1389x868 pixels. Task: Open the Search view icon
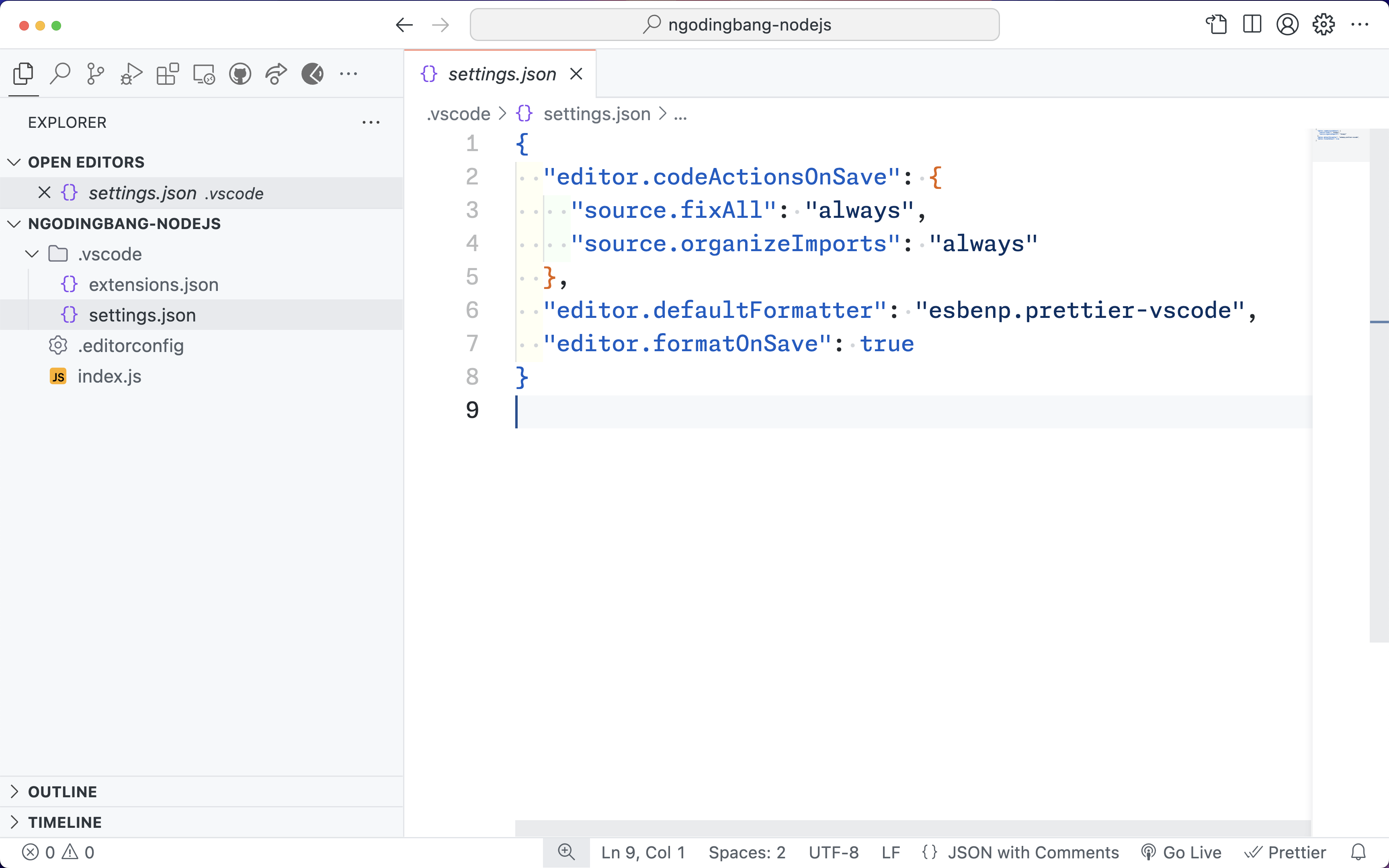point(60,74)
